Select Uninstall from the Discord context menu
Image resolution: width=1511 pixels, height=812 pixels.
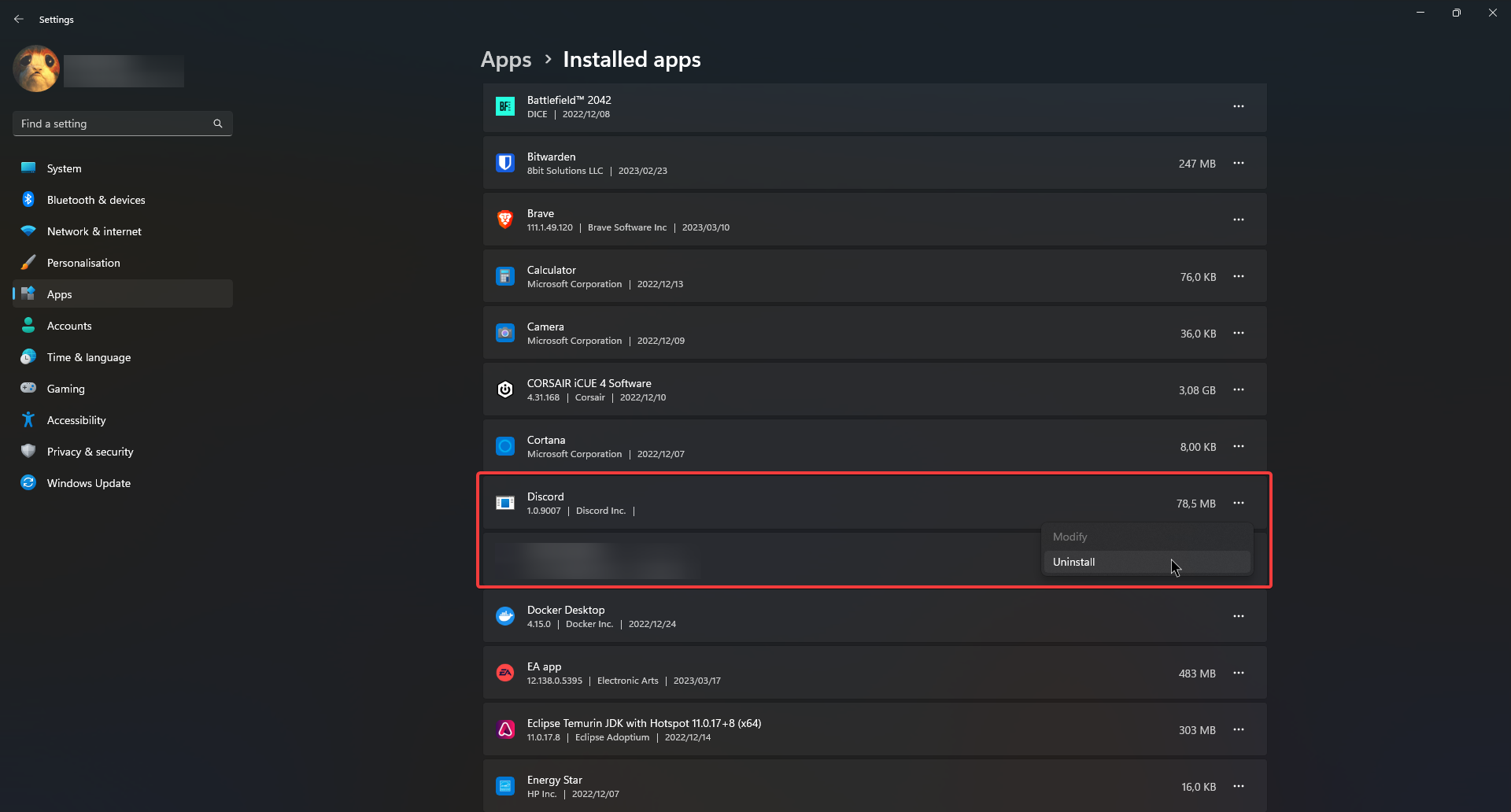1074,562
